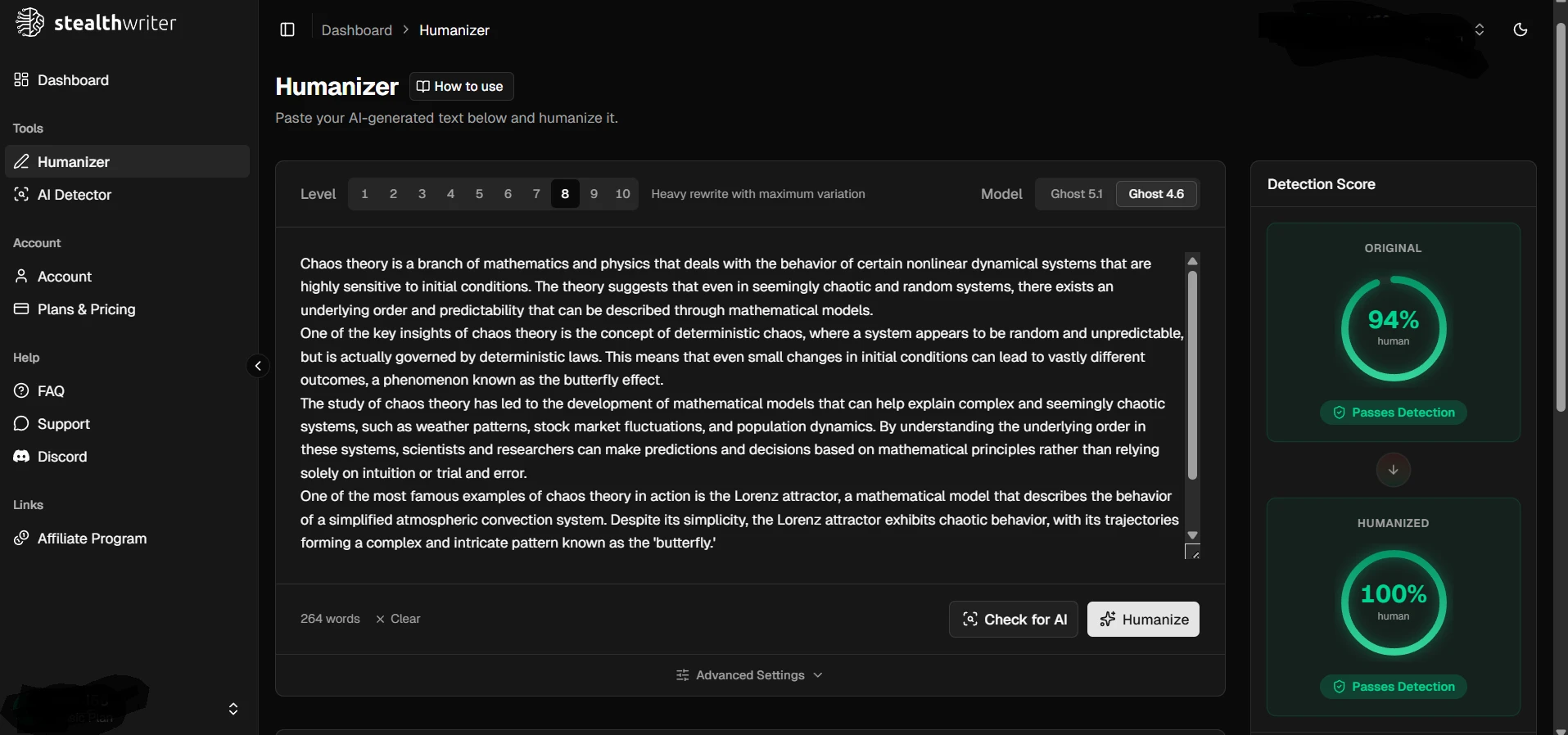Viewport: 1568px width, 735px height.
Task: Click the stealthwriter brain logo icon
Action: pyautogui.click(x=30, y=22)
